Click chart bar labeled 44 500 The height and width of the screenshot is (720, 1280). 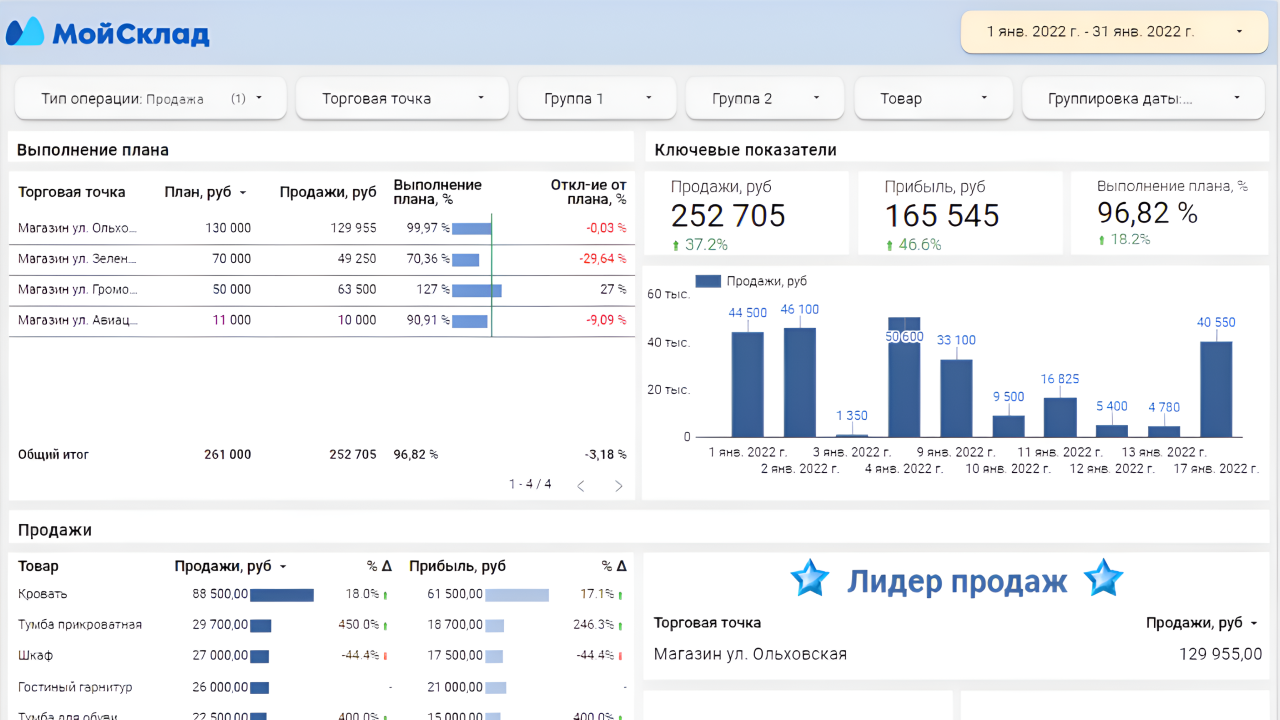[x=748, y=384]
